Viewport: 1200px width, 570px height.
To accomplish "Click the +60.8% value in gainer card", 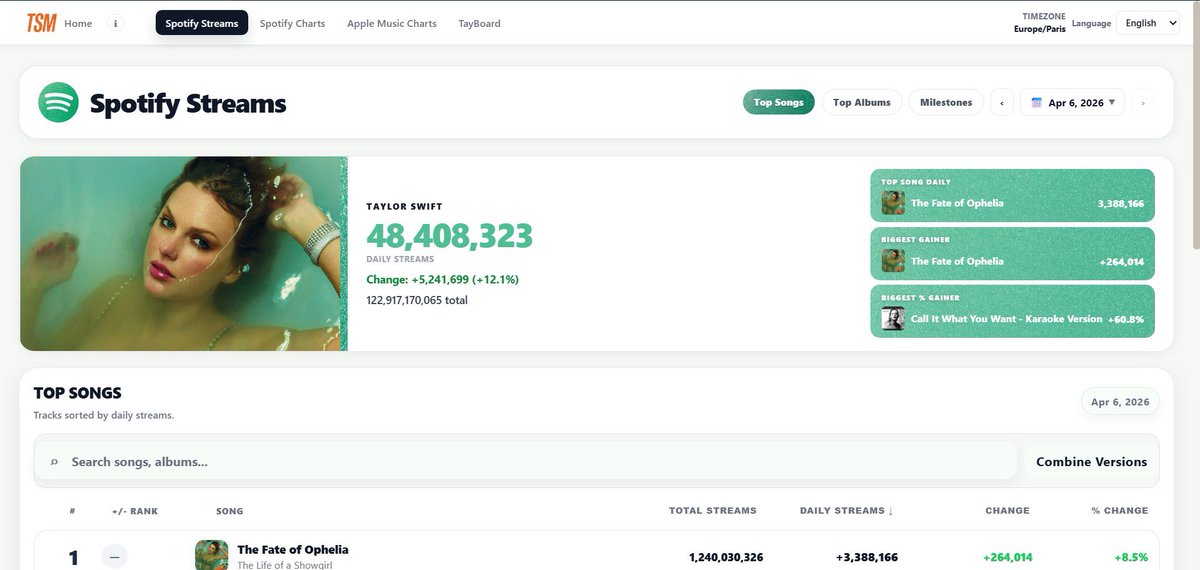I will (x=1126, y=320).
